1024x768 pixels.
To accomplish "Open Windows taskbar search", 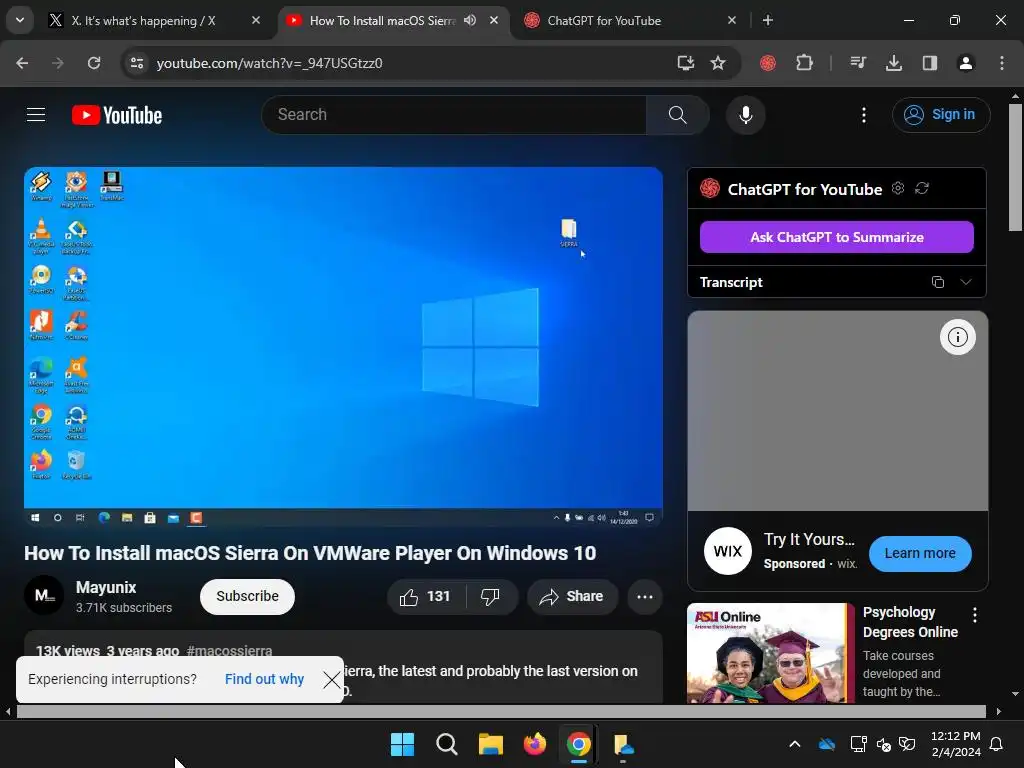I will pos(447,744).
